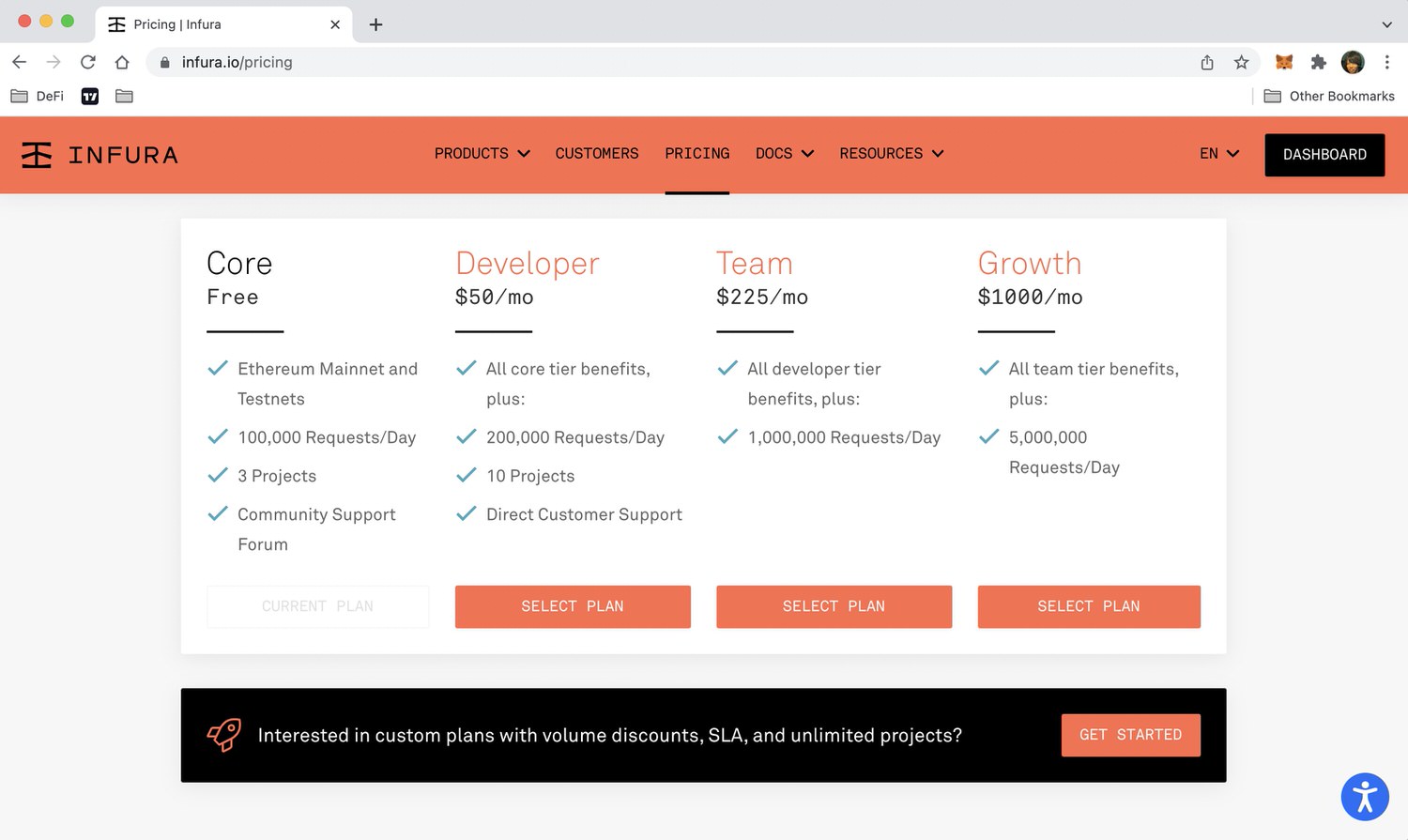Click the share page icon in address bar
This screenshot has height=840, width=1408.
(x=1207, y=62)
